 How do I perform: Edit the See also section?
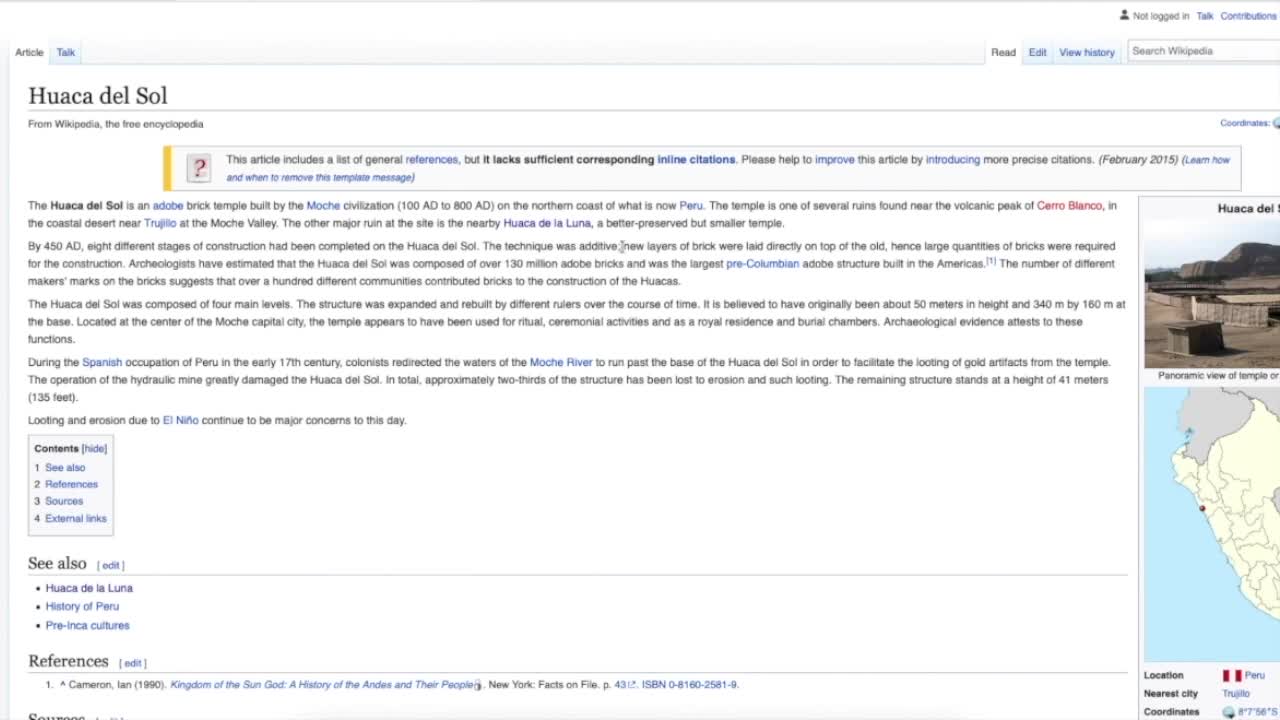[110, 565]
